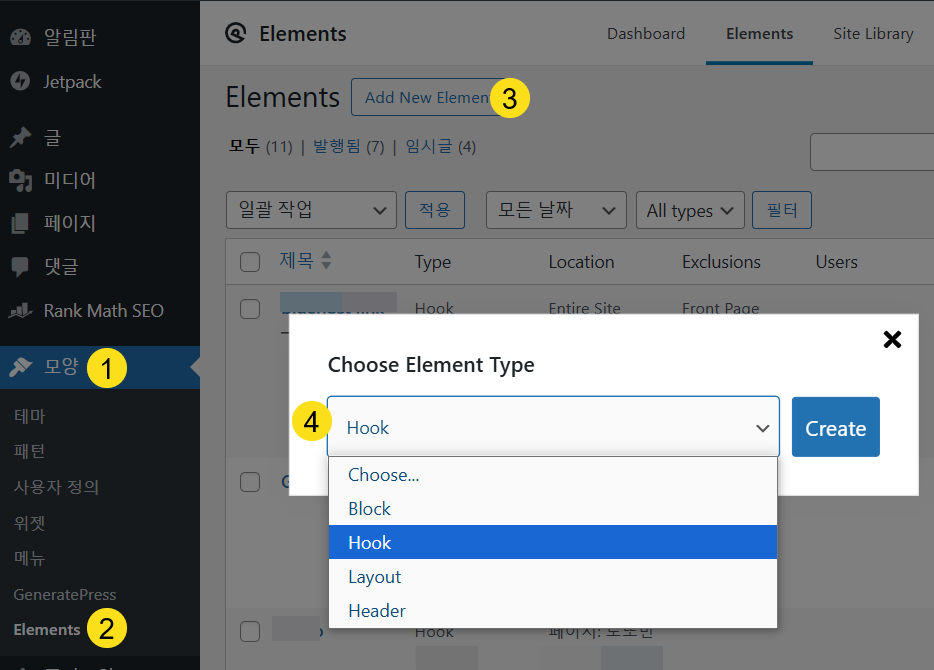Open the 일괄 작업 bulk actions dropdown
Screen dimensions: 934x670
pyautogui.click(x=311, y=210)
